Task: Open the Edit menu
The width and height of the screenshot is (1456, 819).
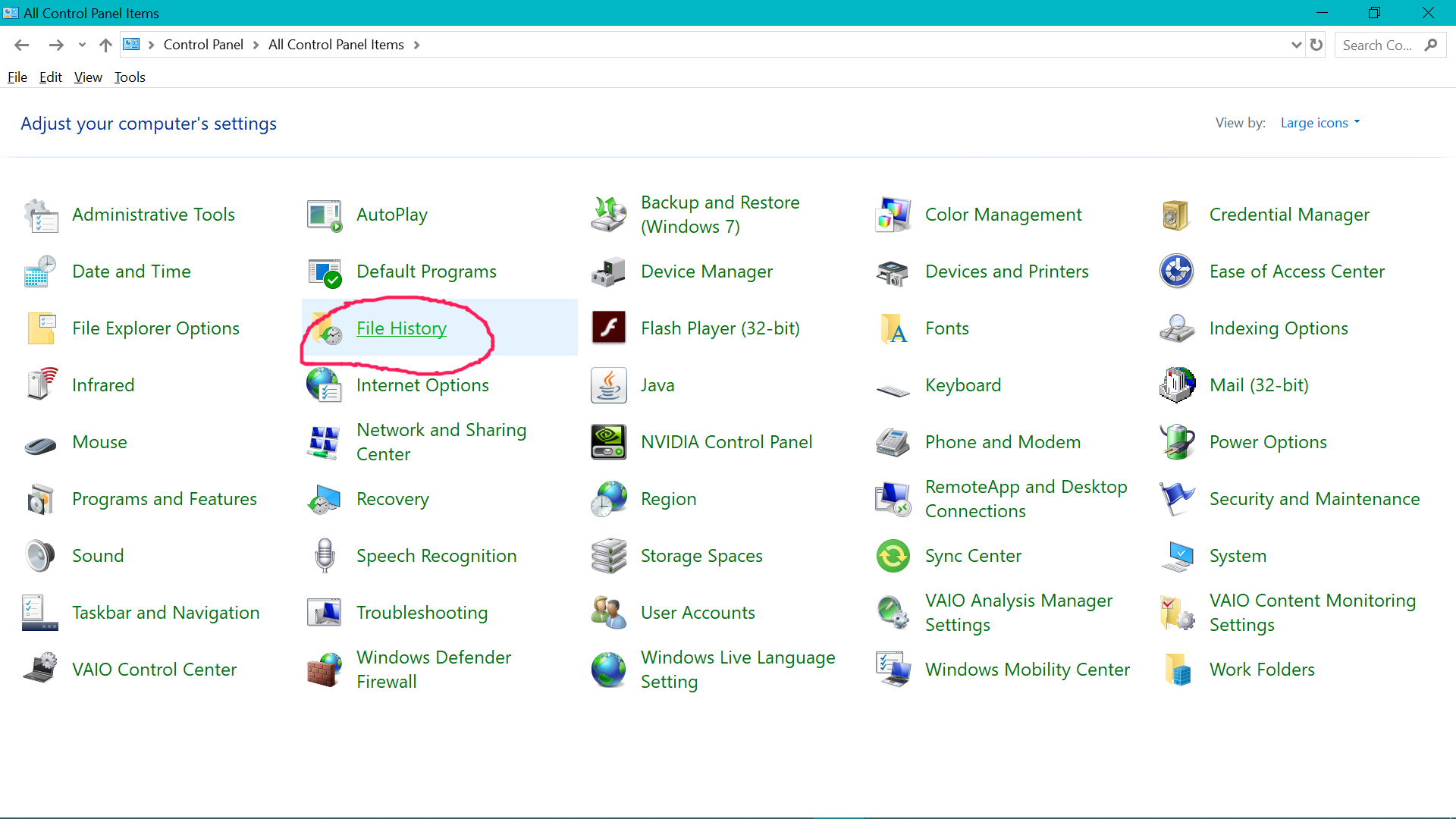Action: point(51,77)
